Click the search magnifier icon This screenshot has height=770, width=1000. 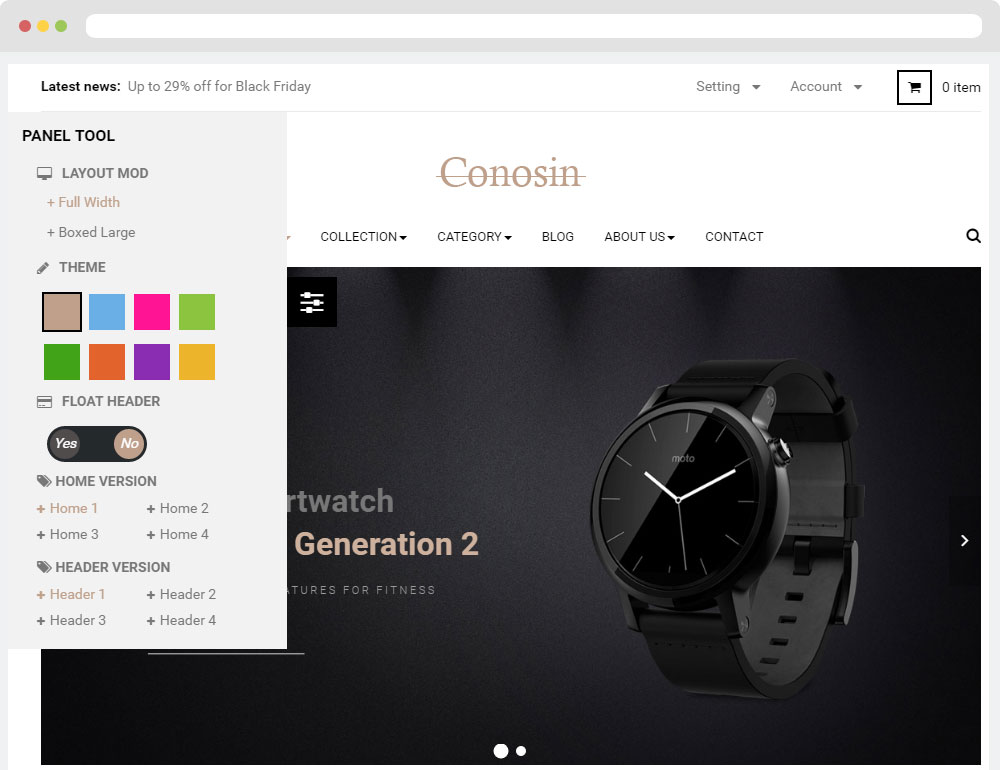(973, 236)
